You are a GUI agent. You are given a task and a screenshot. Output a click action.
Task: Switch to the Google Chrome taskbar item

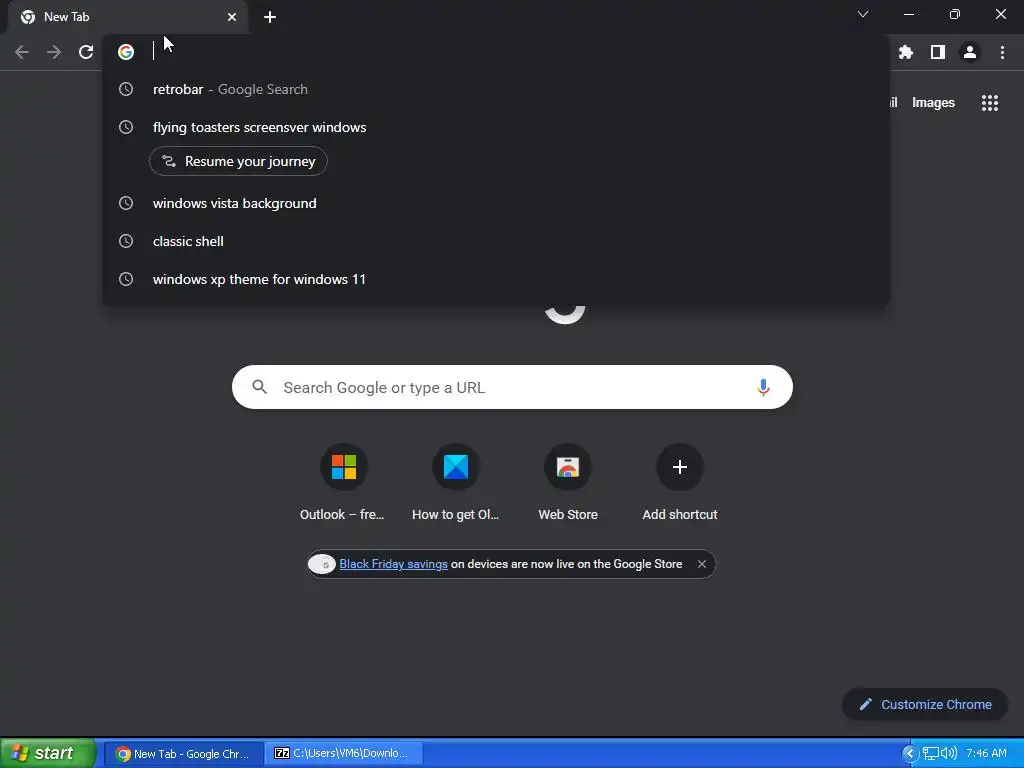coord(184,754)
